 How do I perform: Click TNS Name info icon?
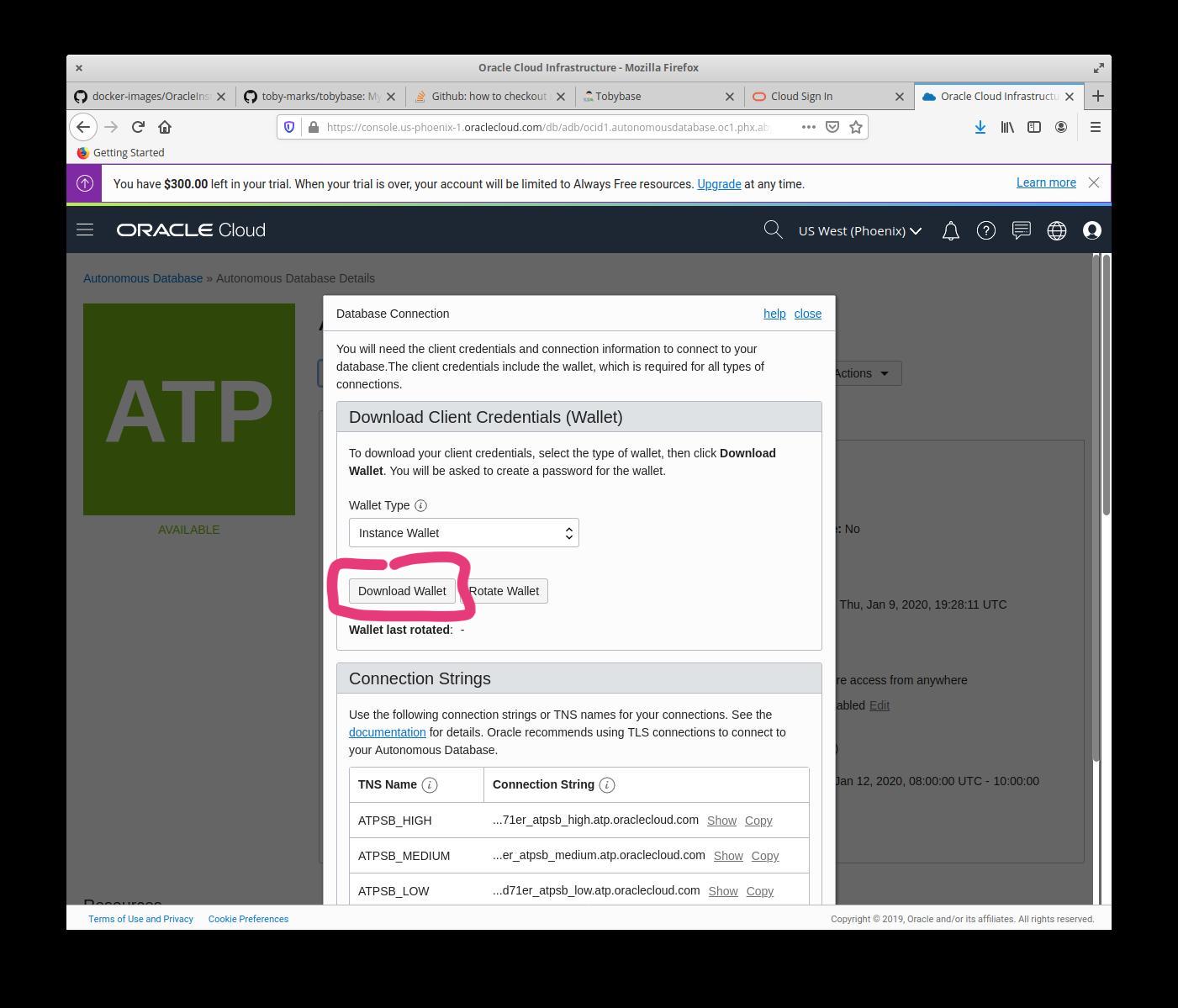pos(430,784)
